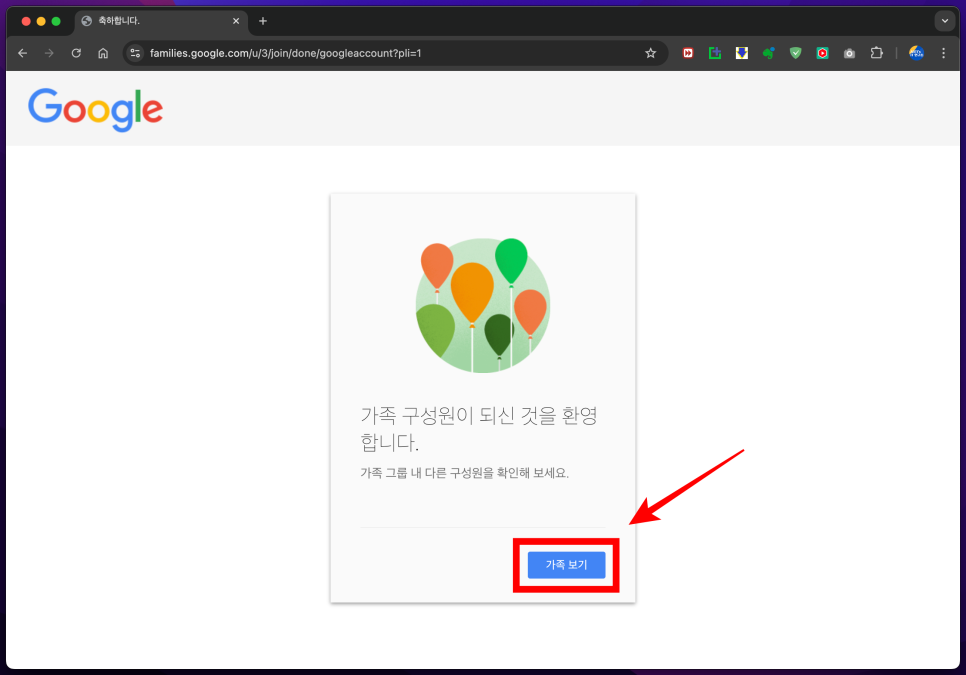
Task: Open the red screen recorder extension
Action: pos(822,54)
